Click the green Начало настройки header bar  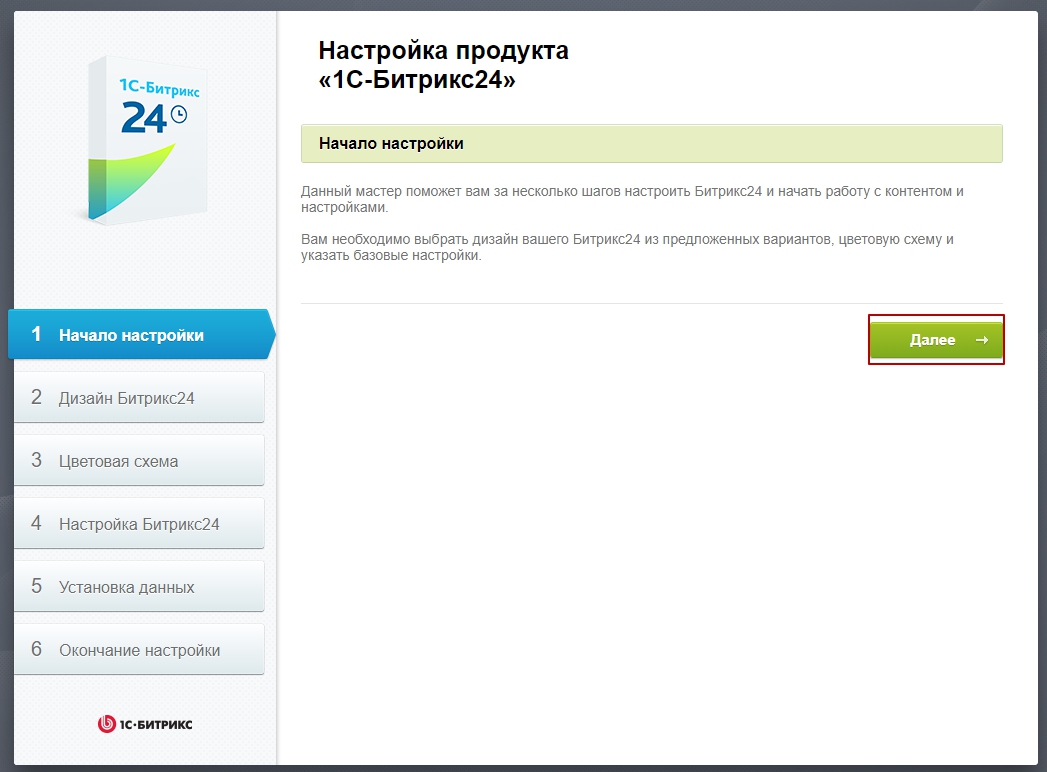pyautogui.click(x=652, y=144)
